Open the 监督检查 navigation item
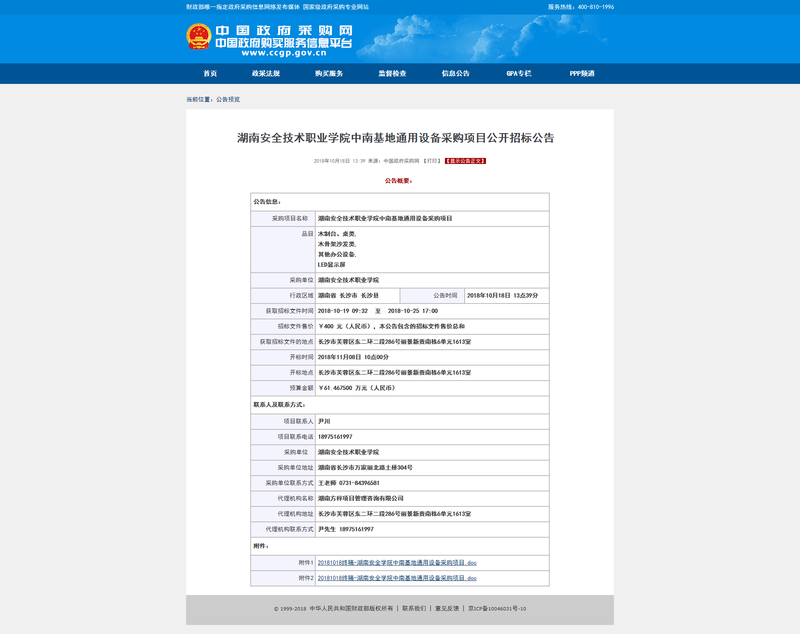Screen dimensions: 800x634 click(392, 73)
